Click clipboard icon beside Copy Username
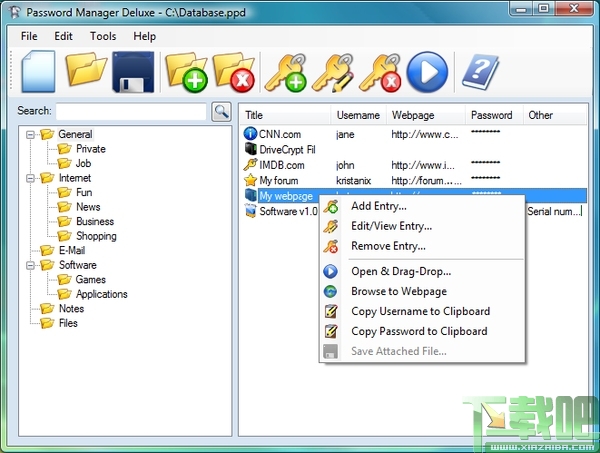The image size is (600, 453). [331, 311]
